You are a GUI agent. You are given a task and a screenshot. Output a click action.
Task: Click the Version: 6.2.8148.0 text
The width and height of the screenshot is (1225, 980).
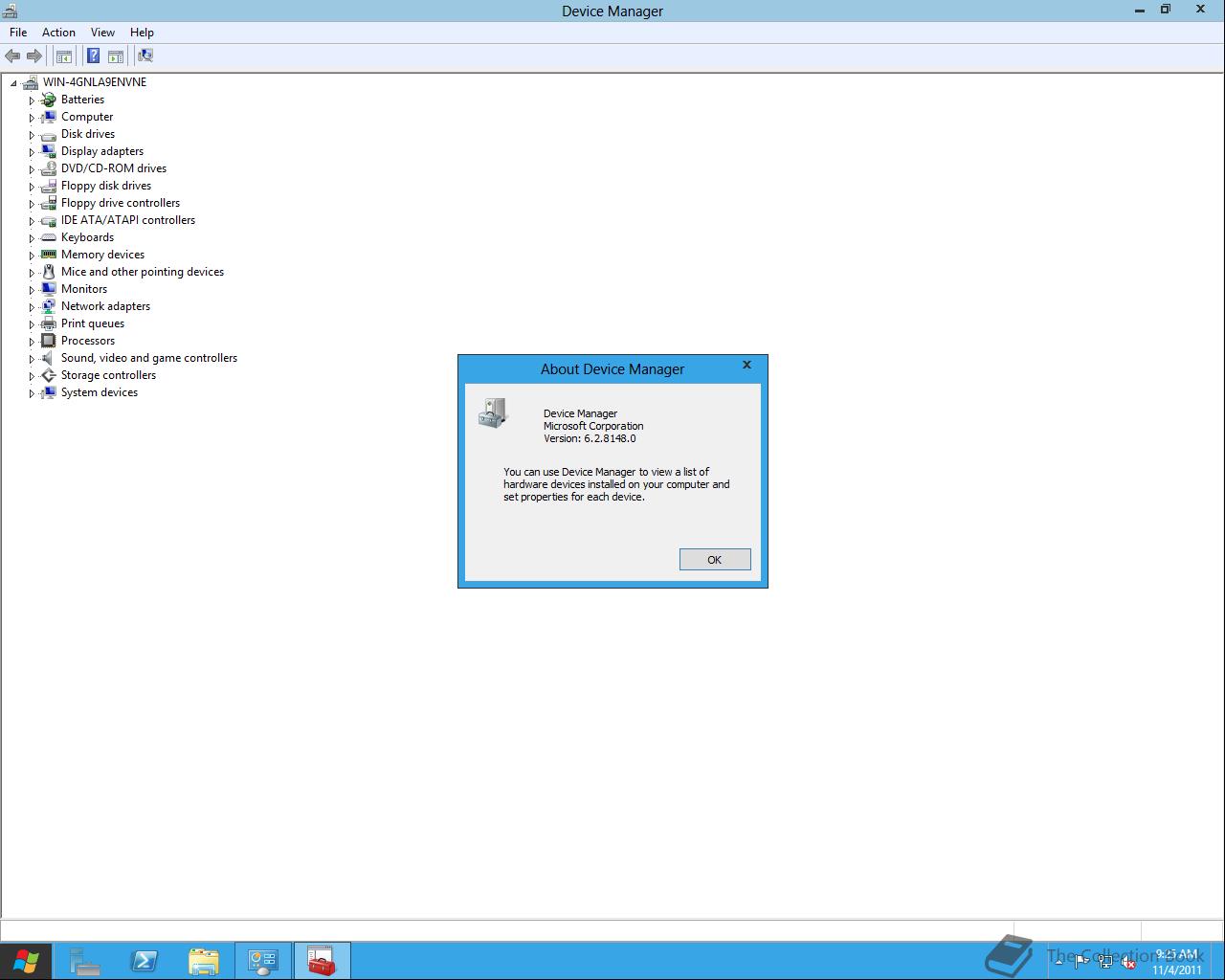590,438
